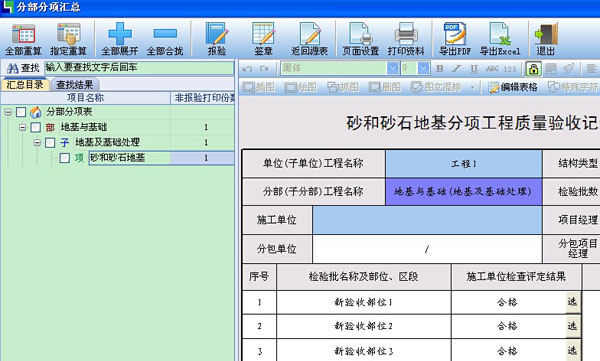Expand all items with 全部展开
Screen dimensions: 600x361
pyautogui.click(x=120, y=39)
